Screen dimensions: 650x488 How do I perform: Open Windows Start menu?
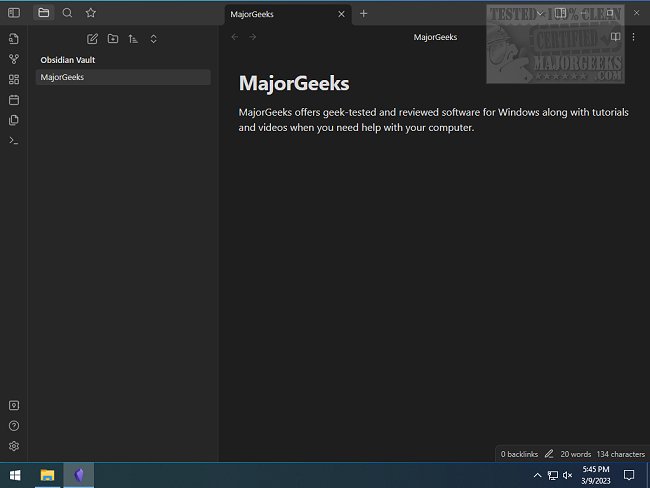(15, 475)
